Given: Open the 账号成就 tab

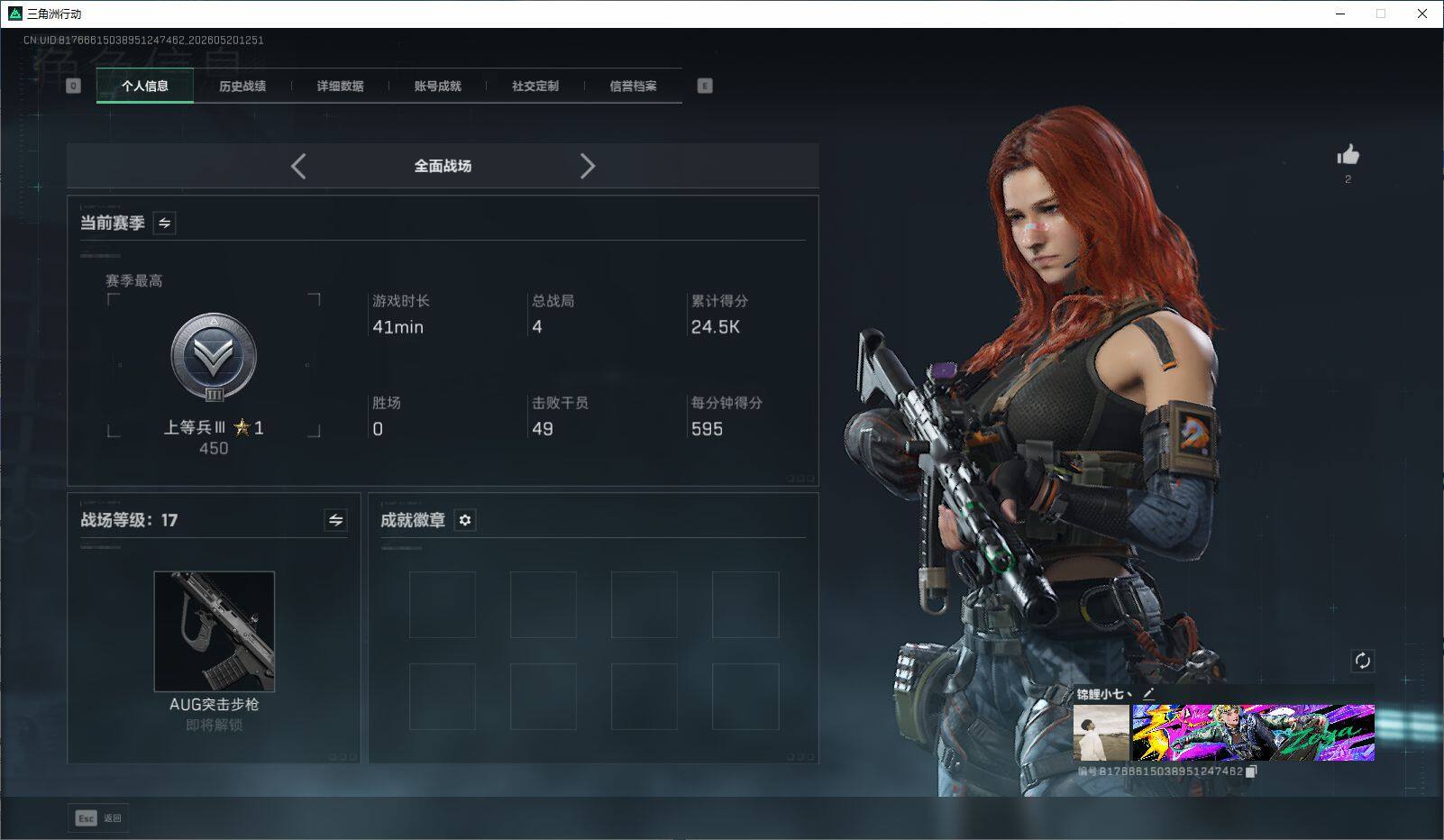Looking at the screenshot, I should pyautogui.click(x=437, y=86).
